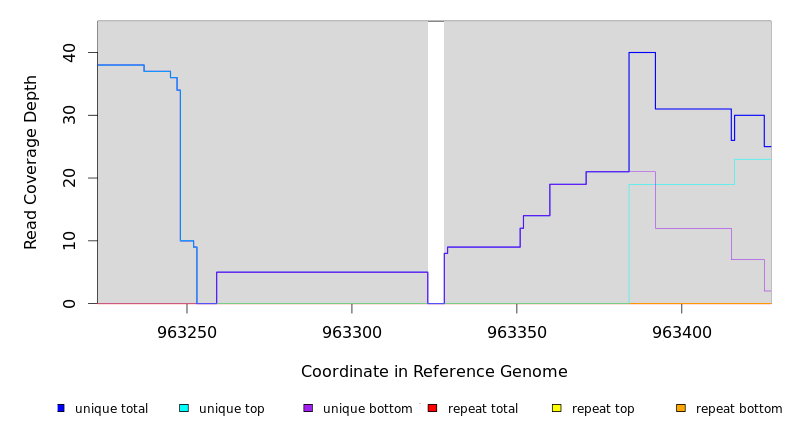
Task: Click the 963250 x-axis tick label
Action: point(187,332)
